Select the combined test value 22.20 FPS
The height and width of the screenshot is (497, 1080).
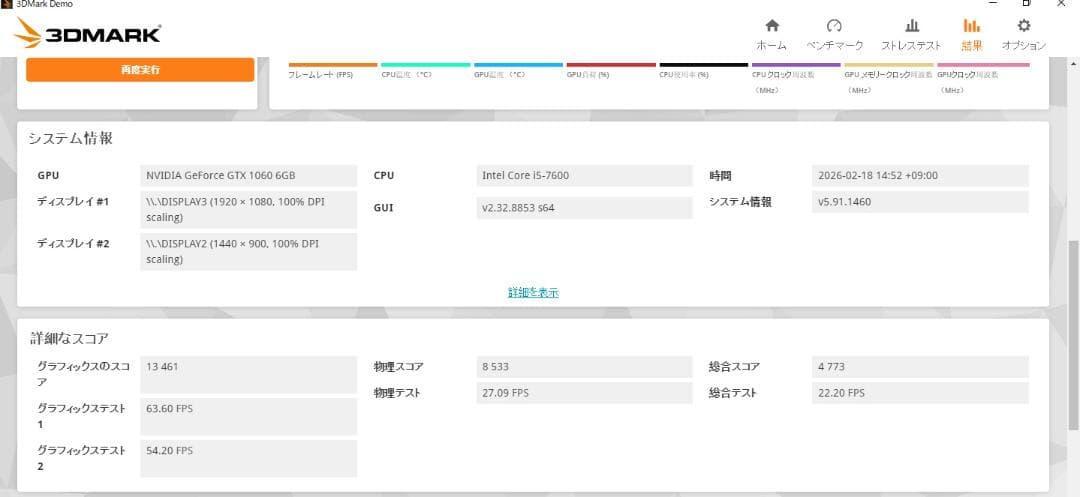(x=920, y=393)
